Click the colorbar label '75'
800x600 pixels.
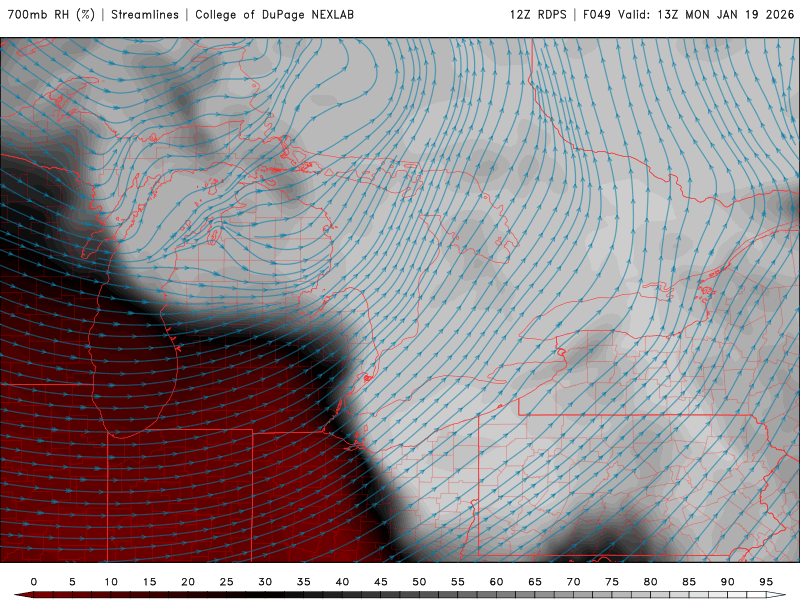(612, 582)
